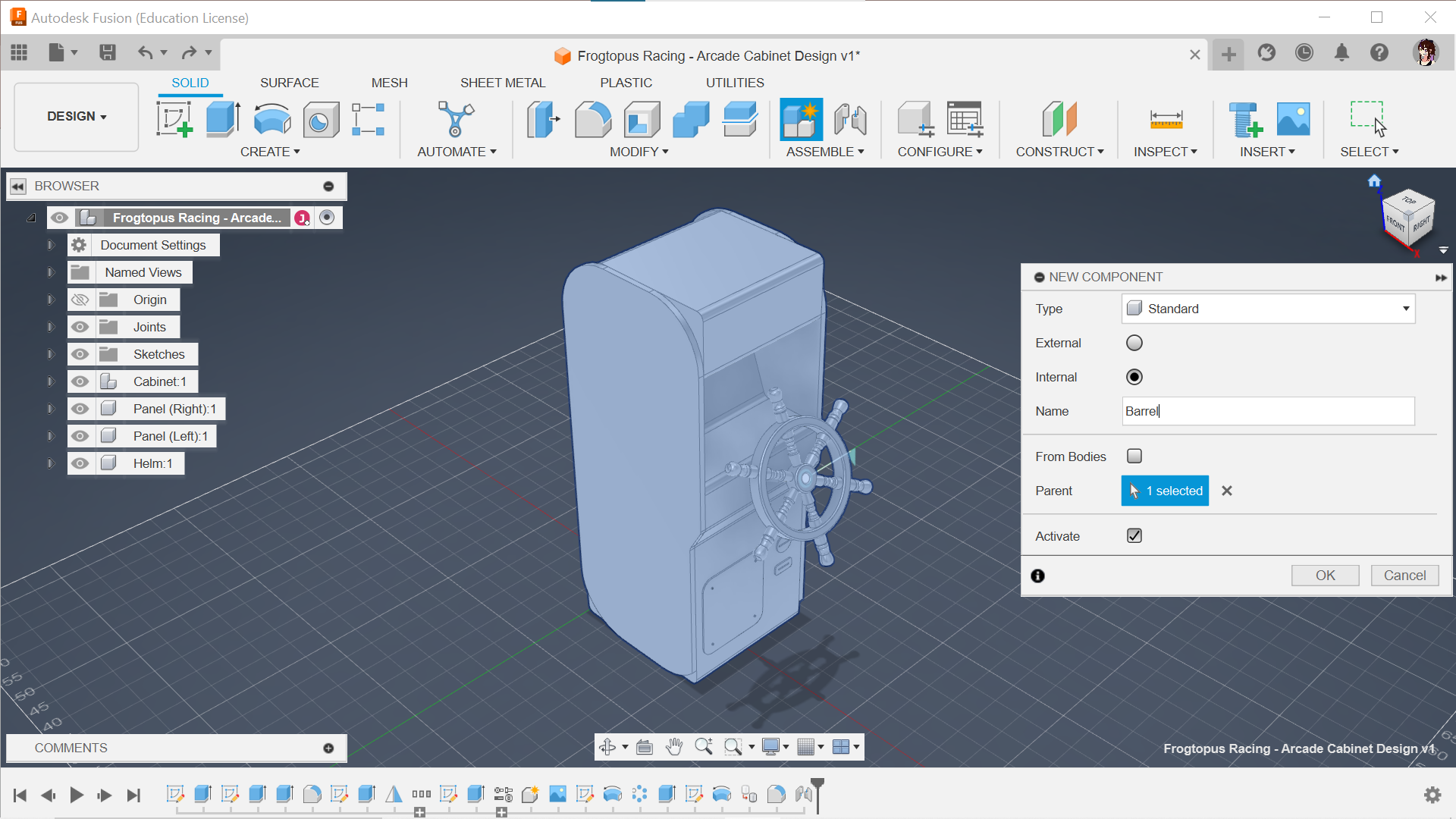
Task: Toggle visibility of Helm:1 component
Action: (x=78, y=463)
